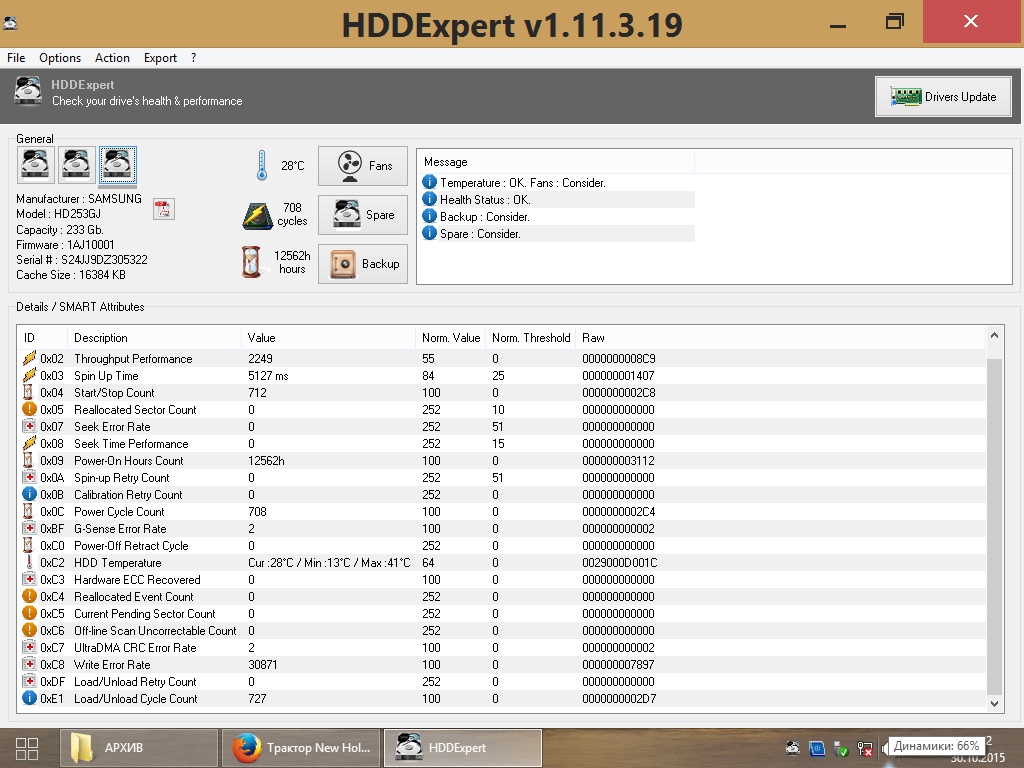Viewport: 1024px width, 768px height.
Task: Click the SMART table vertical scrollbar thumb
Action: point(994,526)
